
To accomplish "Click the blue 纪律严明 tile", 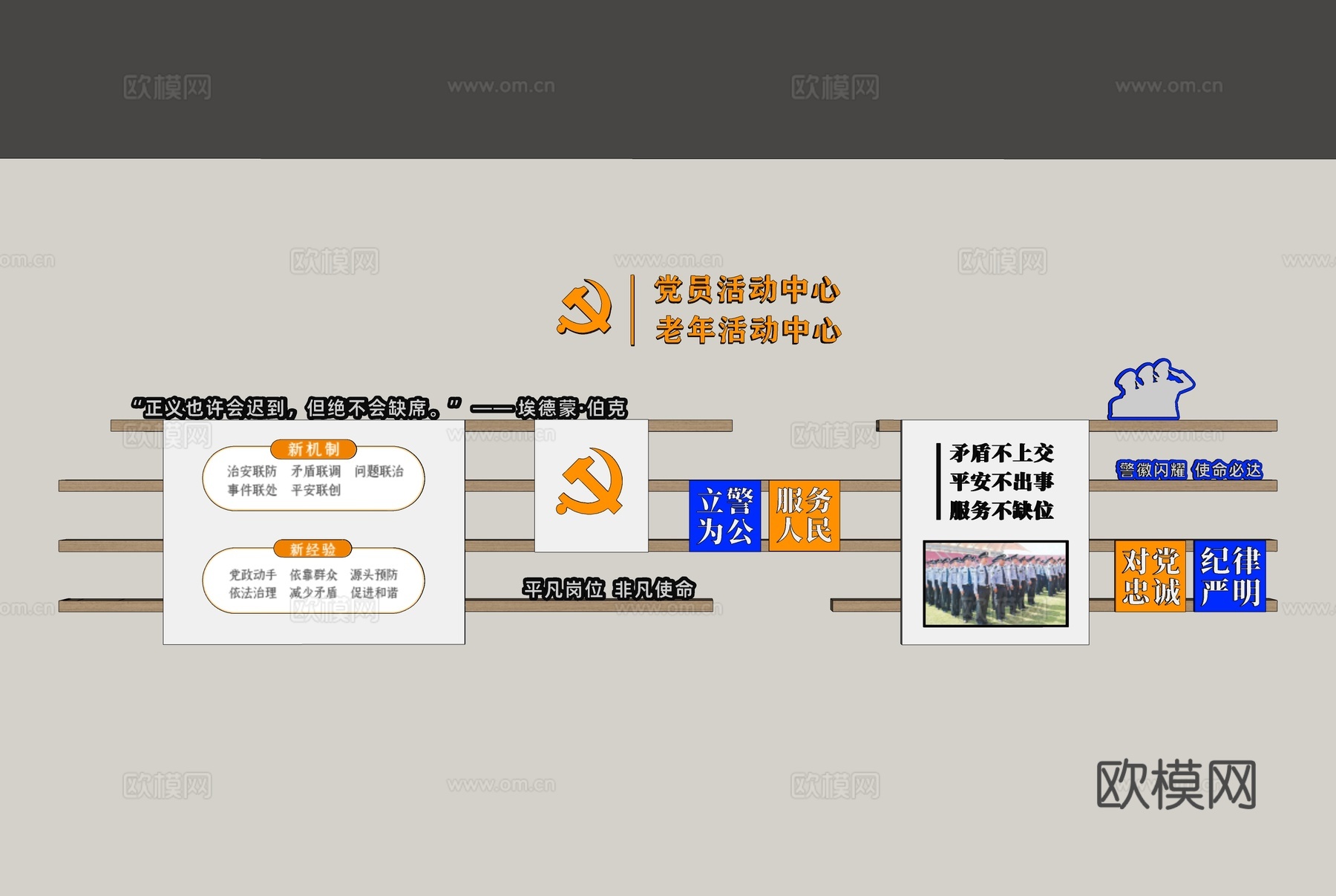I will pyautogui.click(x=1230, y=576).
